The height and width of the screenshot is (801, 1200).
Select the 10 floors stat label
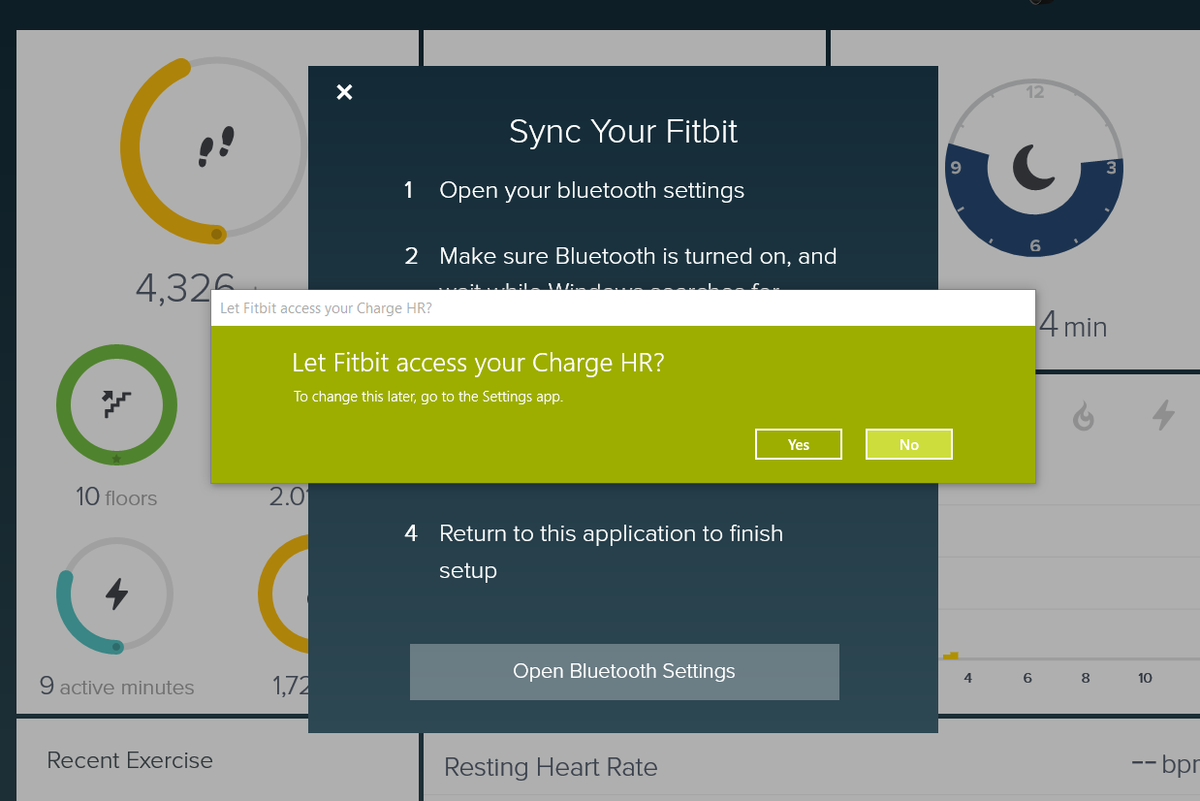116,497
